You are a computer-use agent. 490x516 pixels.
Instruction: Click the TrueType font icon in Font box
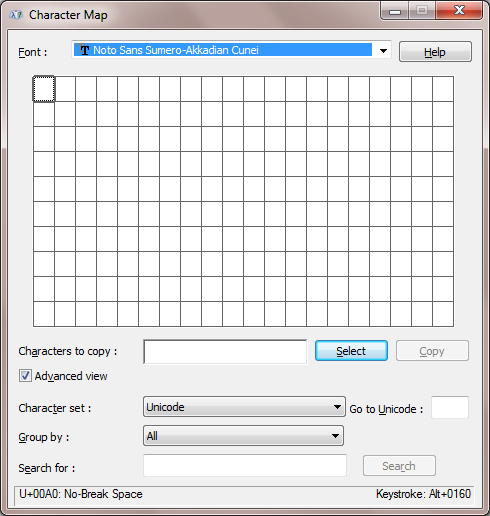pyautogui.click(x=83, y=50)
